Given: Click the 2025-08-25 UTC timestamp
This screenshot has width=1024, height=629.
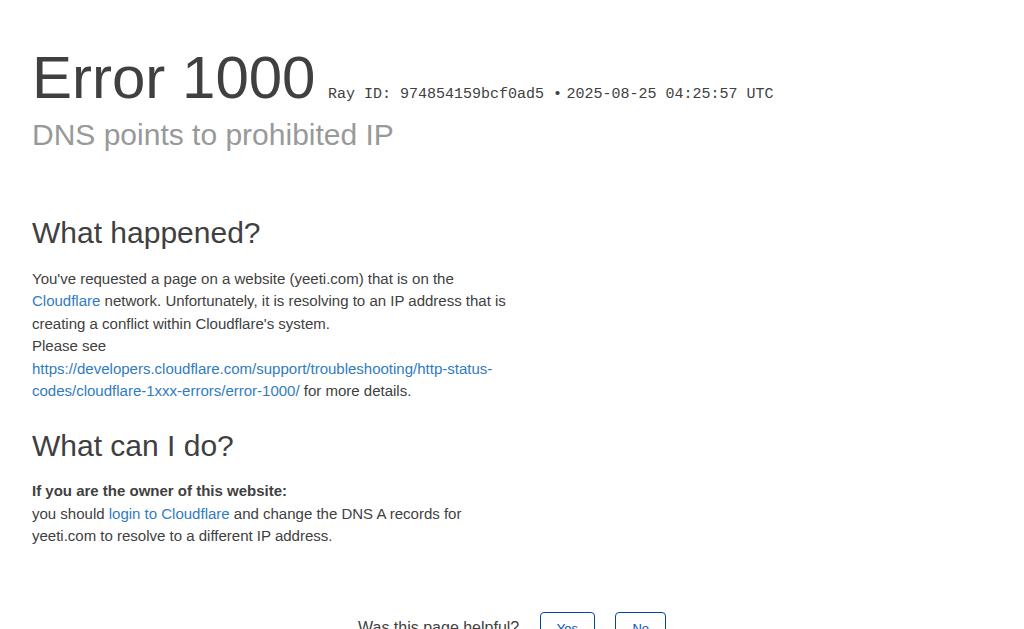Looking at the screenshot, I should (x=670, y=93).
